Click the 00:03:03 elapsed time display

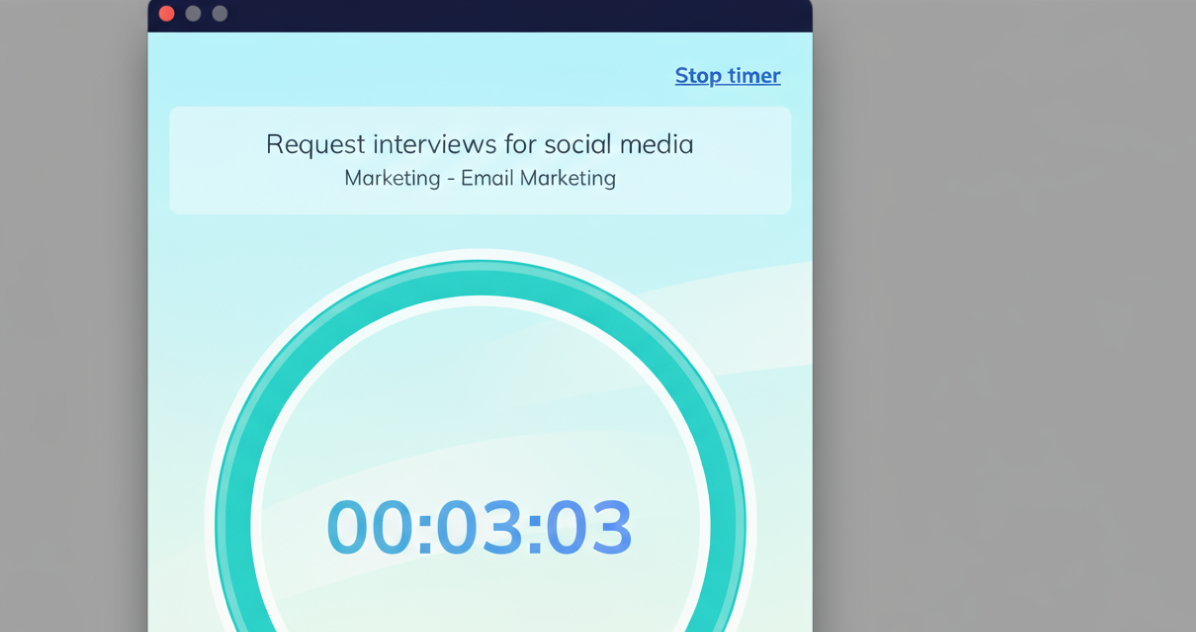[x=479, y=527]
